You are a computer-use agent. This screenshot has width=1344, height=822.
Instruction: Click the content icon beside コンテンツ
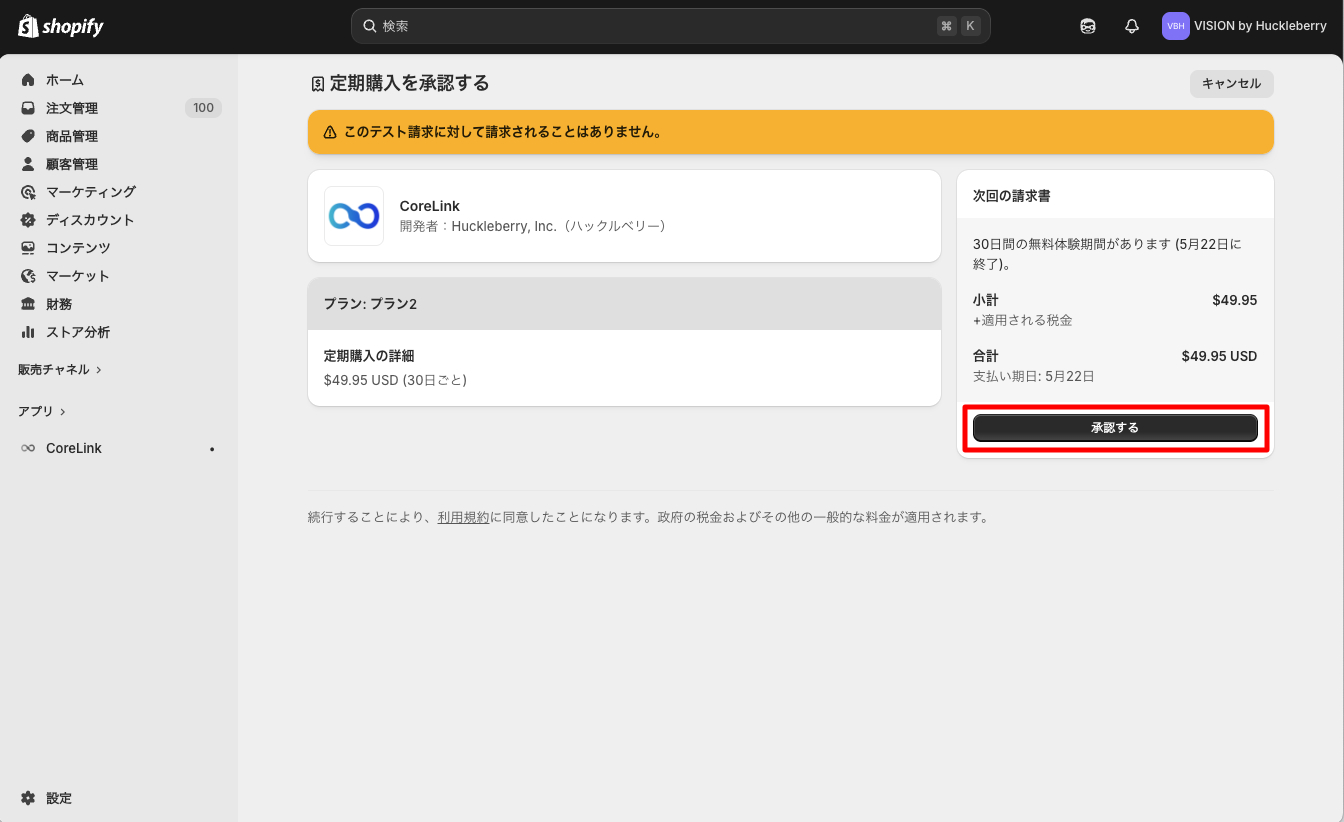pyautogui.click(x=28, y=248)
